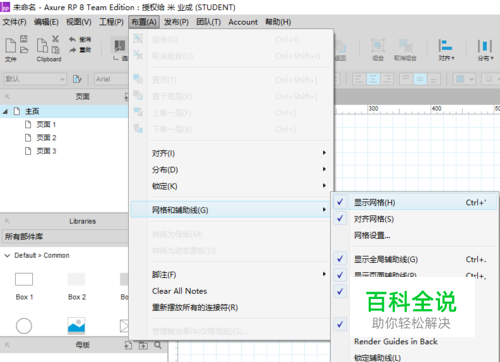Click align text left icon
Screen dimensions: 500x362
point(359,79)
